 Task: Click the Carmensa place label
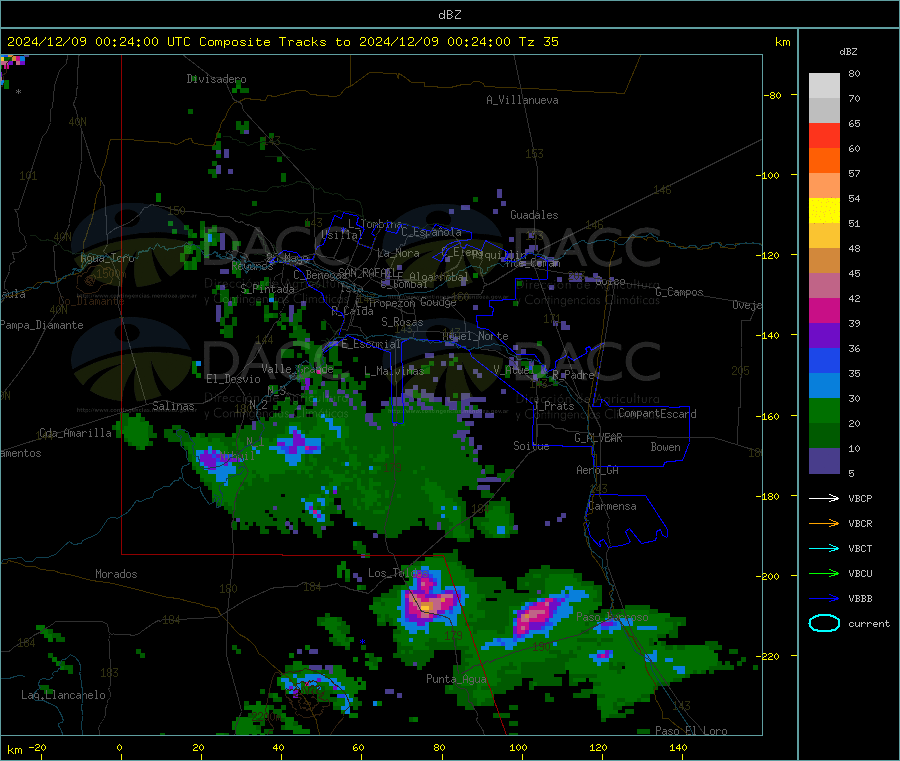(x=612, y=506)
